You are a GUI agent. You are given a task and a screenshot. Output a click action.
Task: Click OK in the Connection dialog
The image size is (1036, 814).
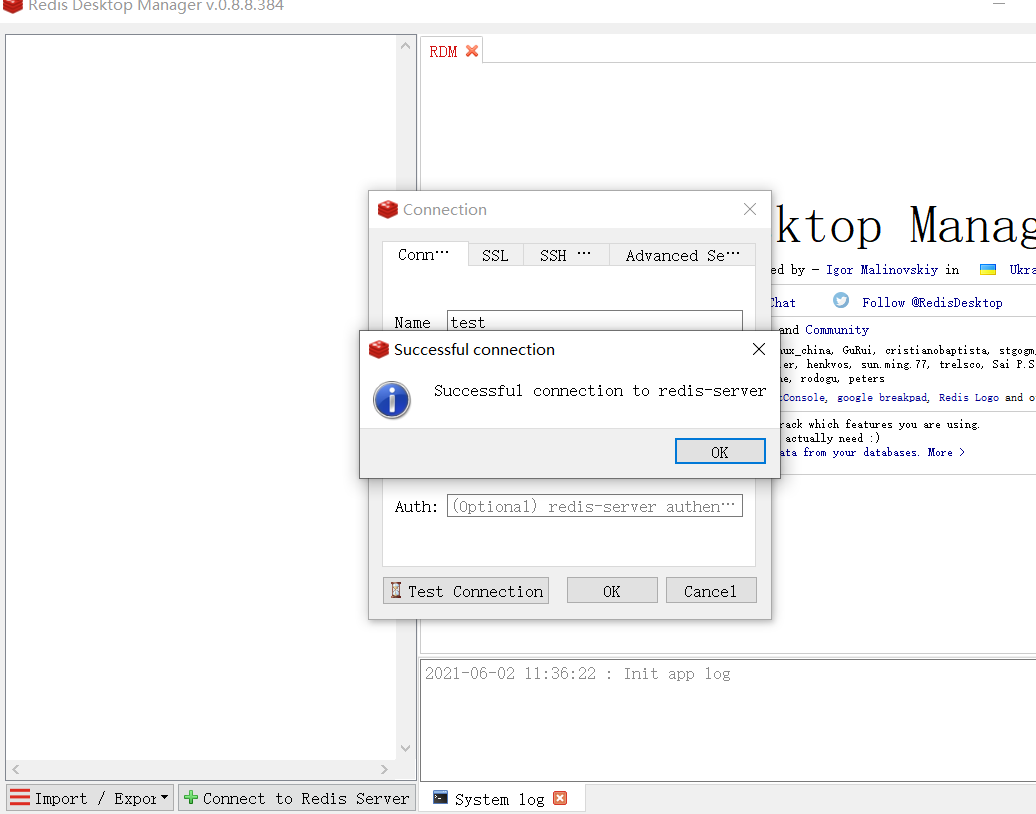(x=612, y=591)
